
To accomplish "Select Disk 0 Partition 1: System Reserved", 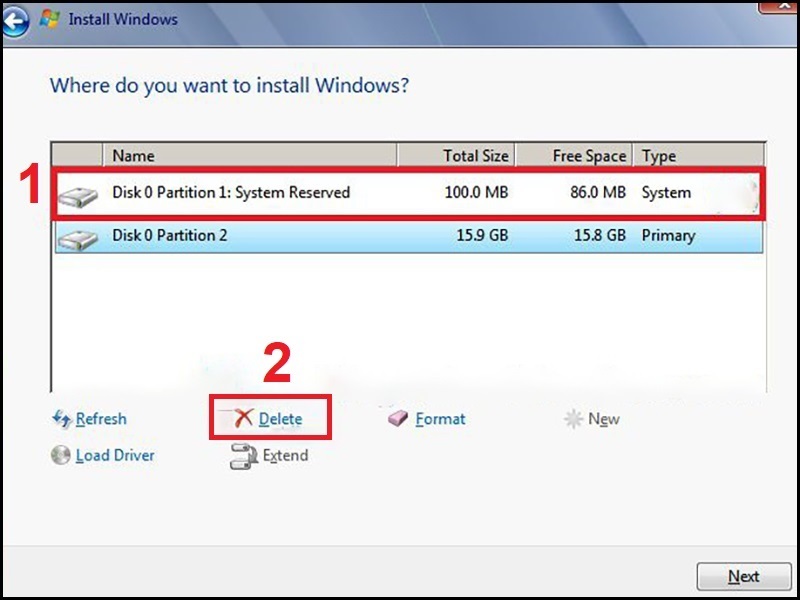I will [231, 192].
